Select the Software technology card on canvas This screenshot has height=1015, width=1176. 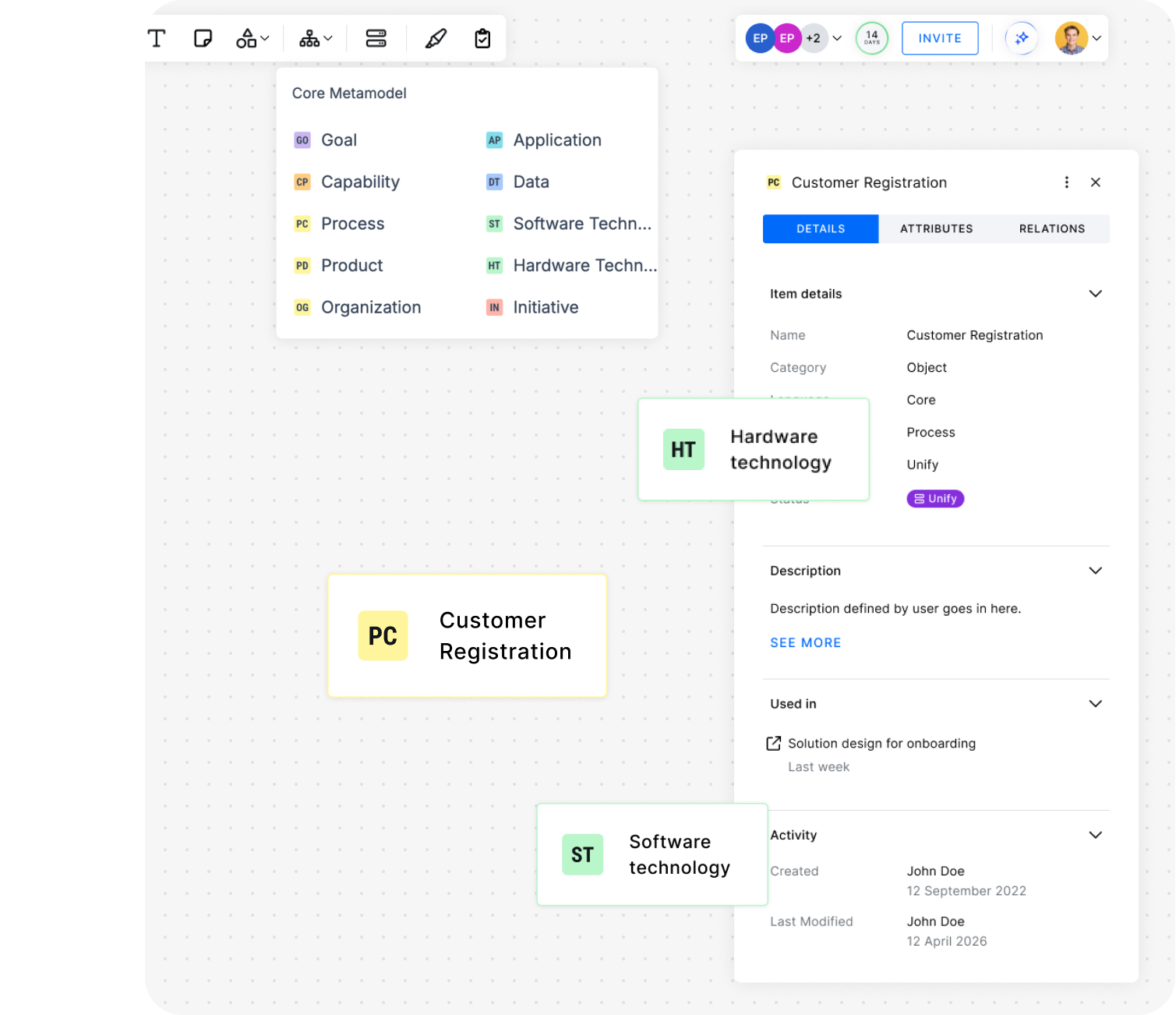point(652,854)
